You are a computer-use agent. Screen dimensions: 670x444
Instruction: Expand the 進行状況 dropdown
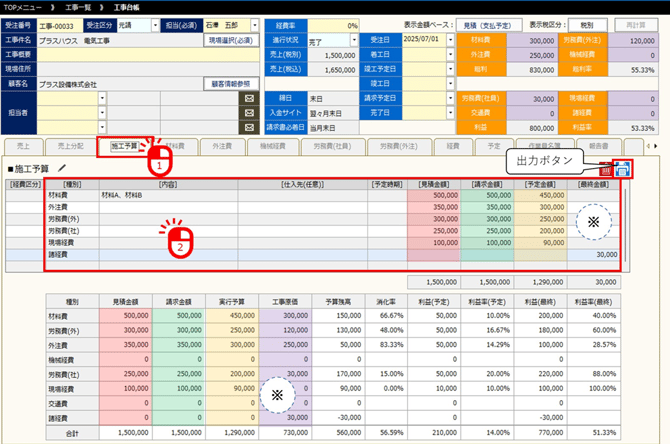(355, 43)
